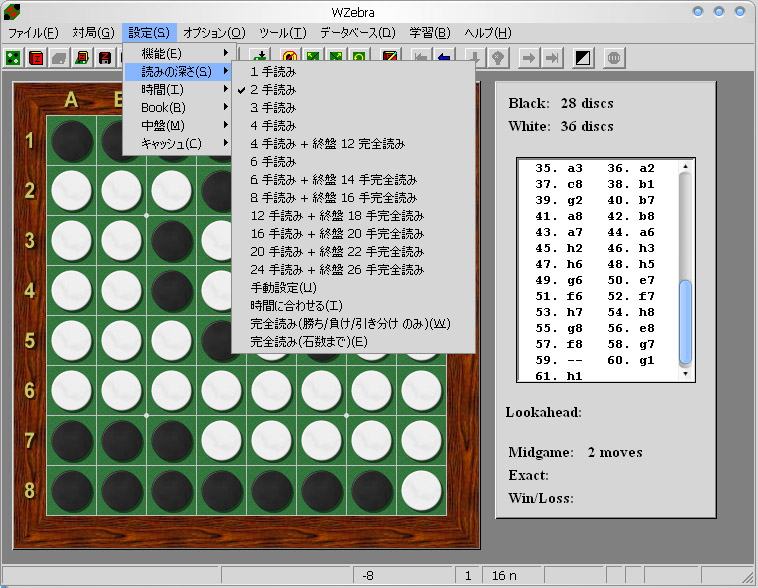The height and width of the screenshot is (588, 758).
Task: Expand the 読みの深さ(S) submenu
Action: (x=178, y=72)
